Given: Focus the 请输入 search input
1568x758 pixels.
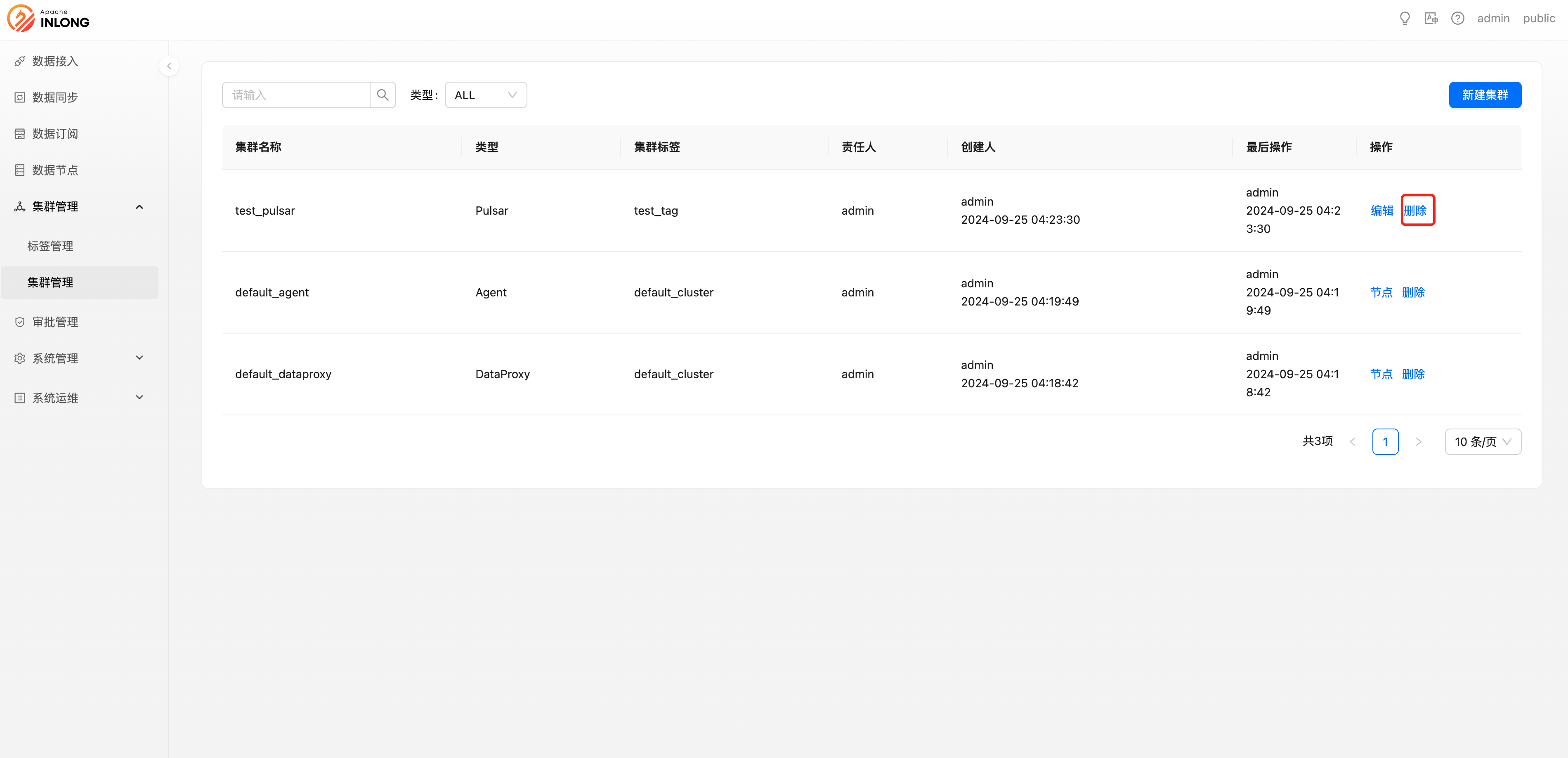Looking at the screenshot, I should [296, 95].
